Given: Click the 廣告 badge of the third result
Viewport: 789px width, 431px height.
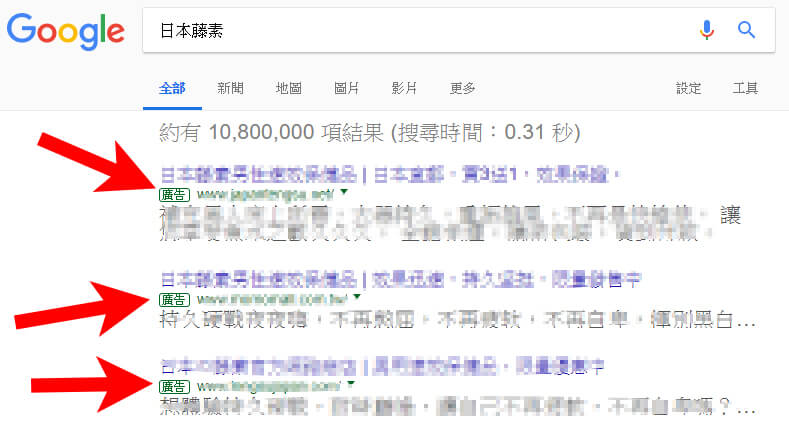Looking at the screenshot, I should [x=174, y=387].
